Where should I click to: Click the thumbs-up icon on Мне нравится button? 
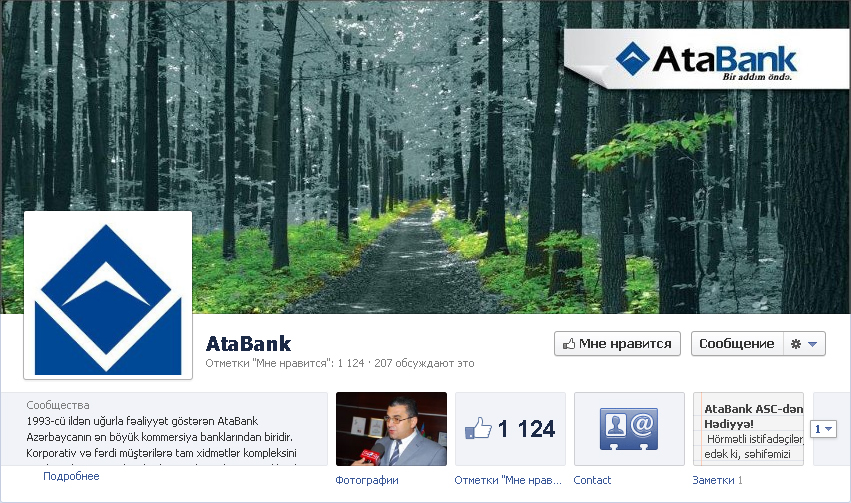569,343
